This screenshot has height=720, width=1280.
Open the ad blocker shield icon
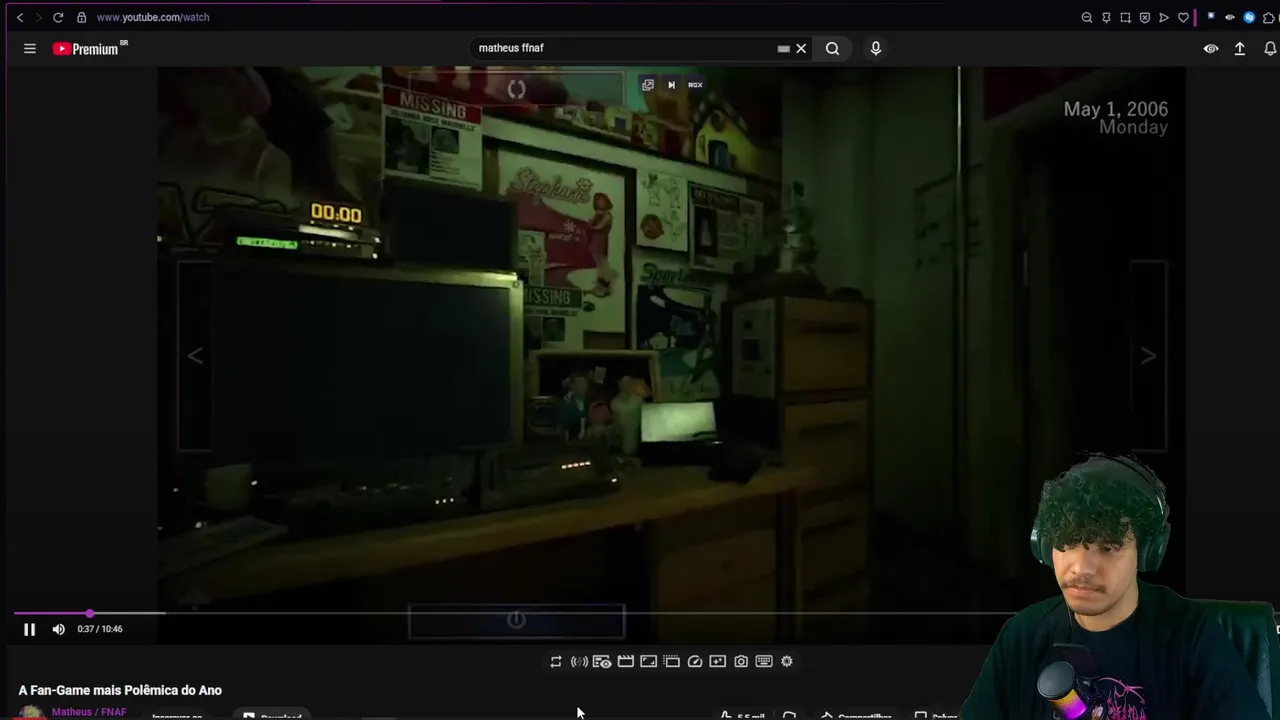pos(1145,17)
